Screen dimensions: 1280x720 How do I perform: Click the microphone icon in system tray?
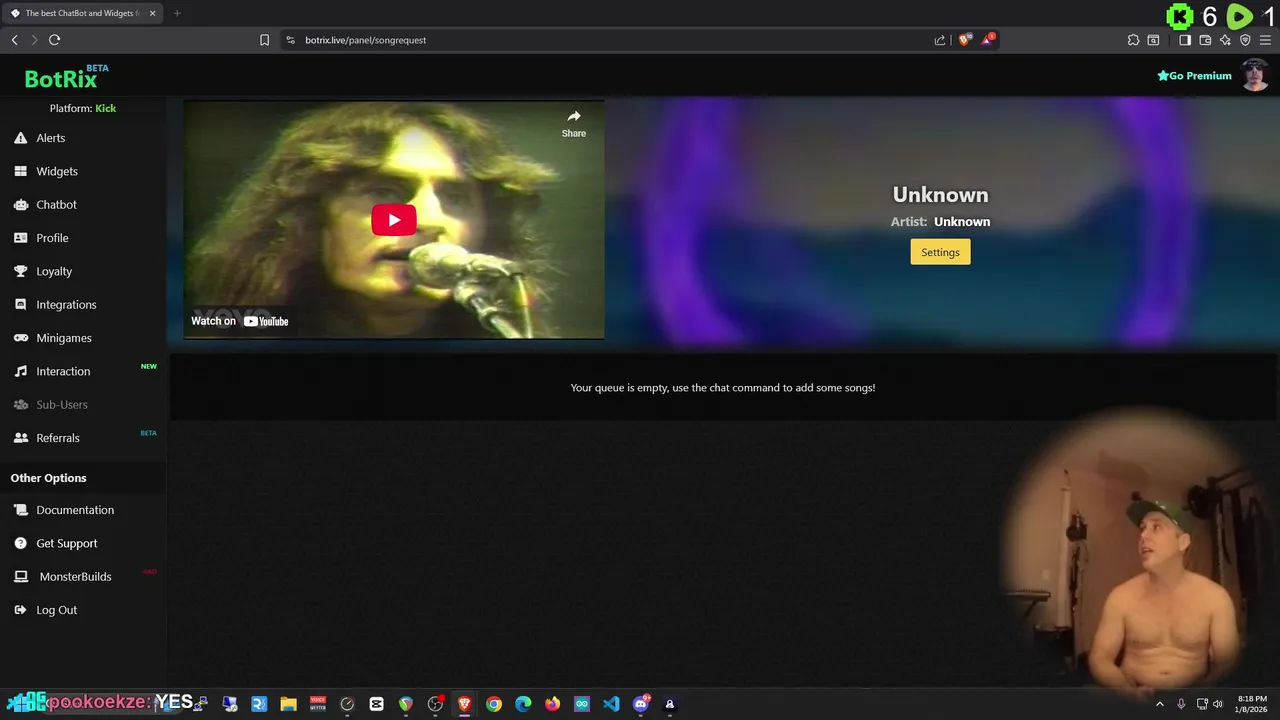pos(1181,704)
